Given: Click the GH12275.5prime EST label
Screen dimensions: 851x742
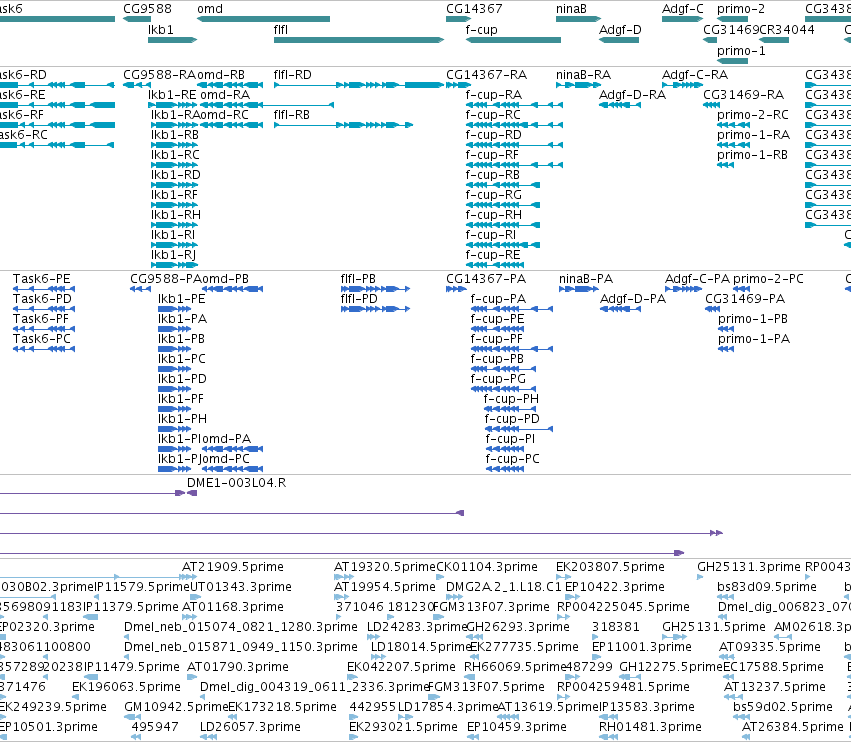Looking at the screenshot, I should tap(671, 667).
